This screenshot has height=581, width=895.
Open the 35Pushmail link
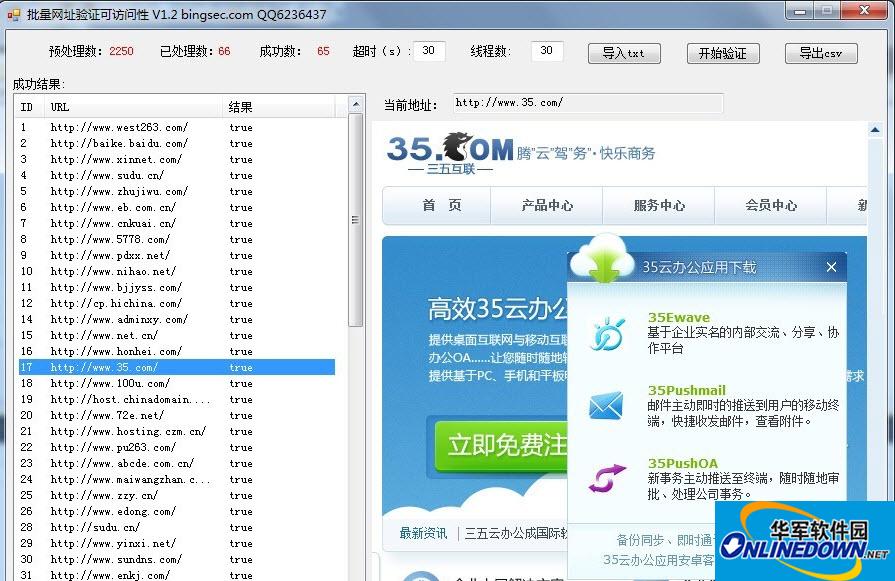[x=687, y=390]
